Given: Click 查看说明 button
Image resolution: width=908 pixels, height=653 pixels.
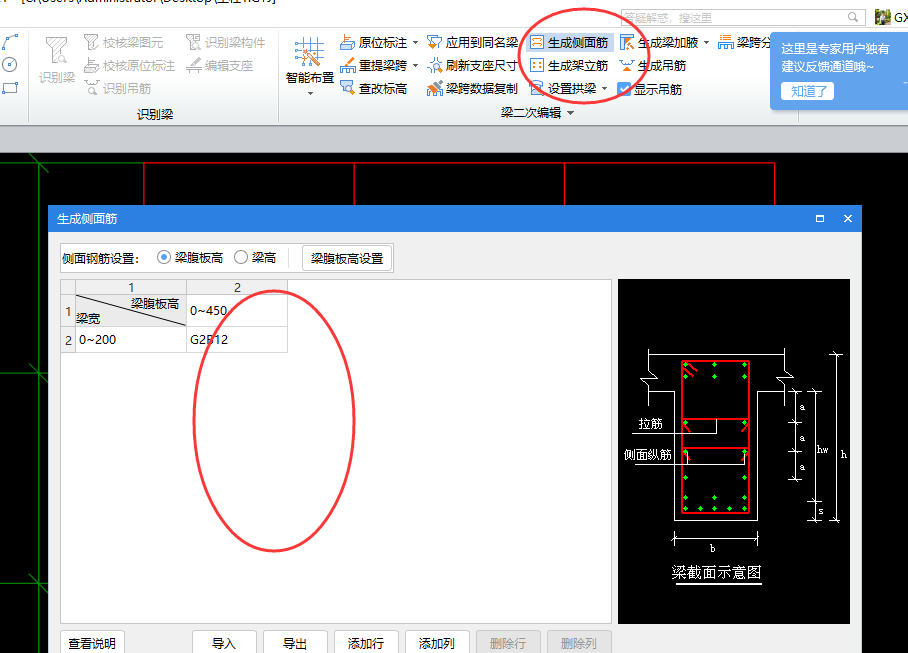Looking at the screenshot, I should (92, 642).
